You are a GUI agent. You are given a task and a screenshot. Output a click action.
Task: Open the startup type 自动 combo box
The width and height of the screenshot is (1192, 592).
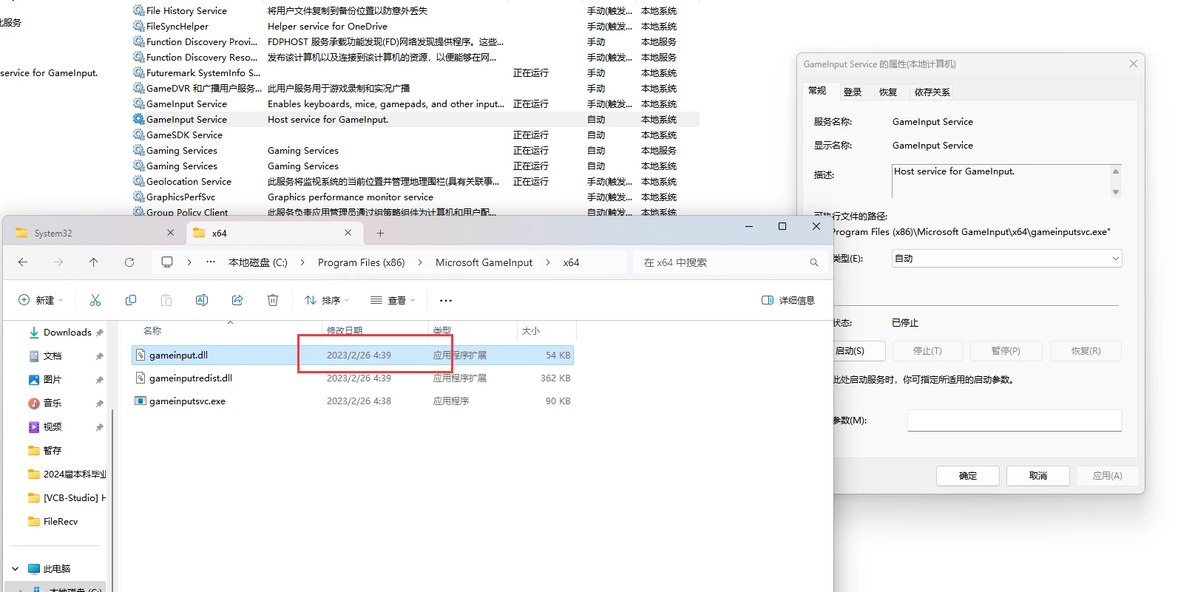[1006, 258]
